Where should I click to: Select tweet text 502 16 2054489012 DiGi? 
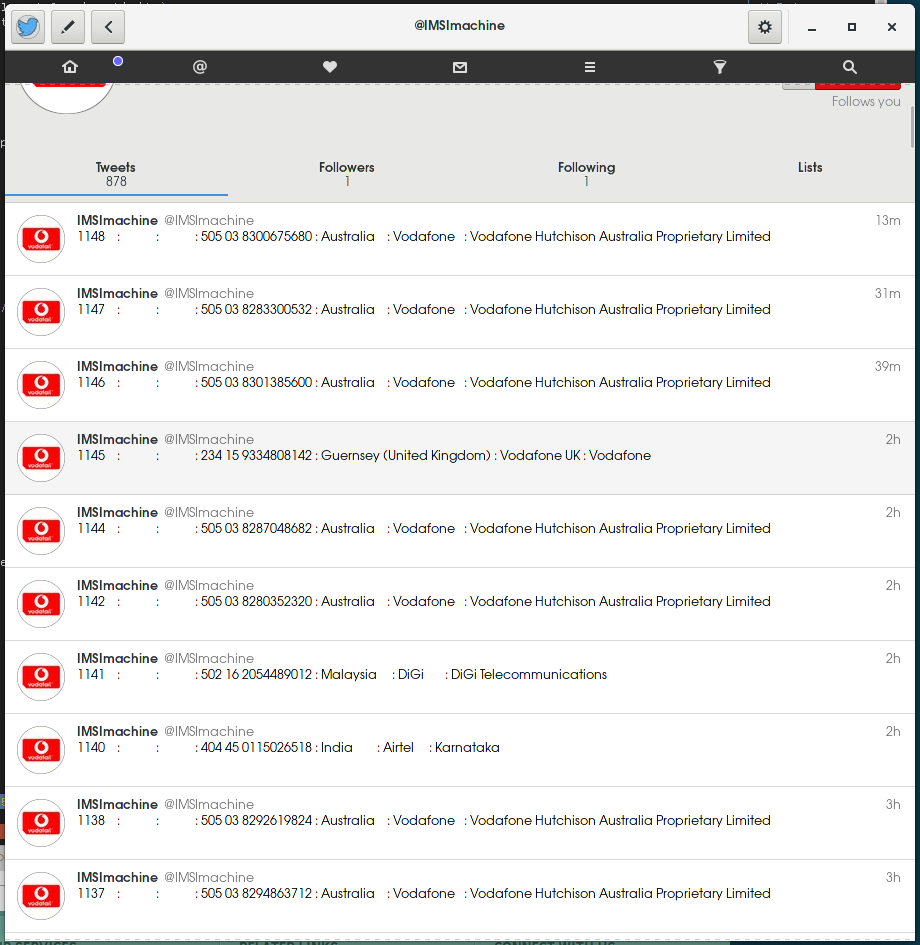(342, 674)
